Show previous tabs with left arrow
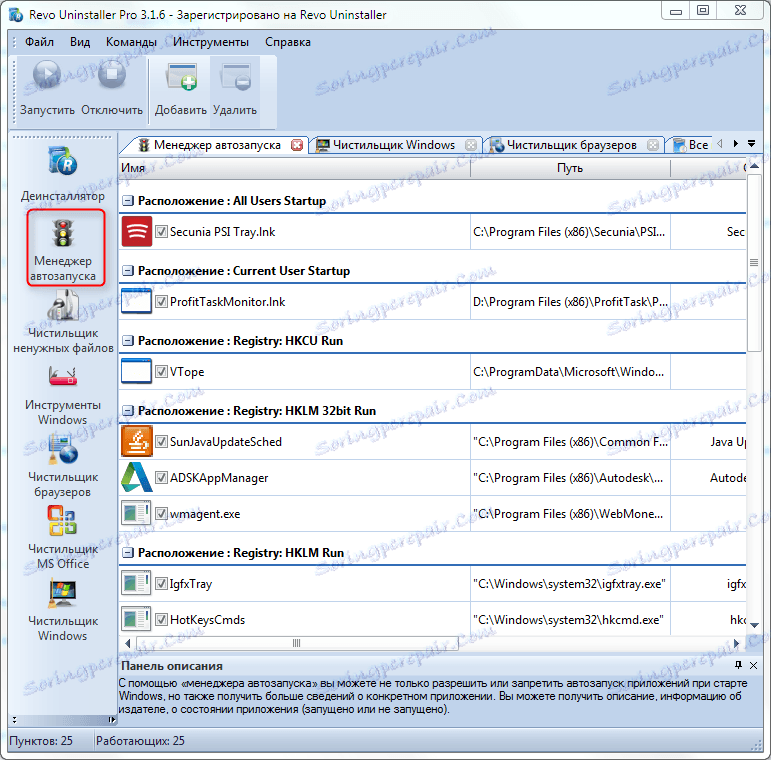Image resolution: width=771 pixels, height=760 pixels. tap(720, 144)
